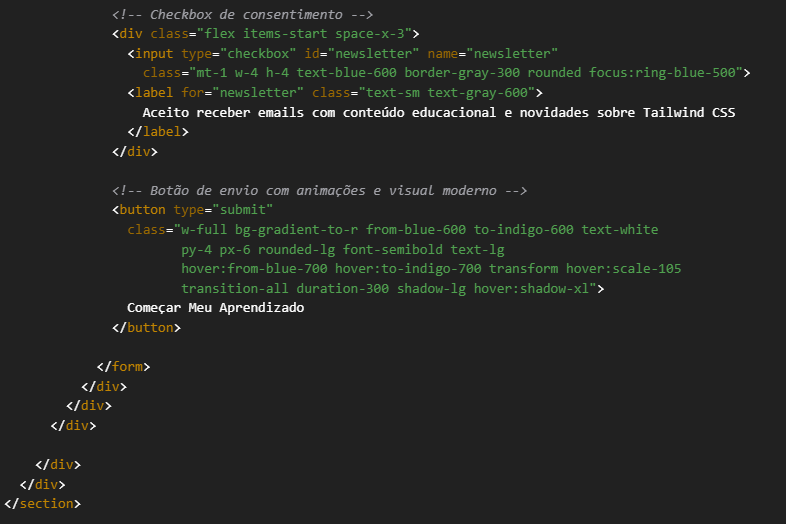Viewport: 786px width, 524px height.
Task: Click the text-sm text-gray-600 class value
Action: [x=447, y=93]
